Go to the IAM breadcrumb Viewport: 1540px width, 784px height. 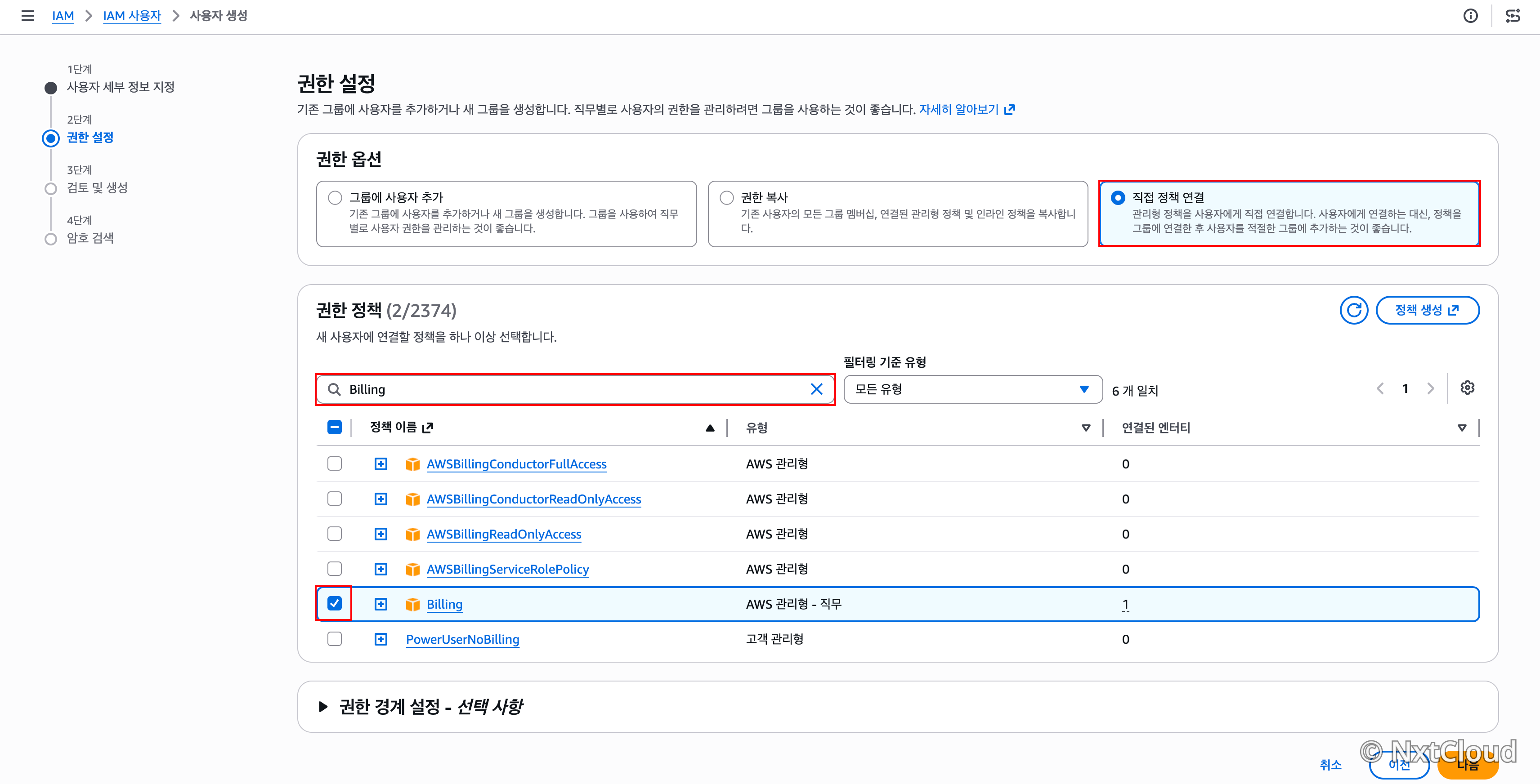tap(63, 16)
